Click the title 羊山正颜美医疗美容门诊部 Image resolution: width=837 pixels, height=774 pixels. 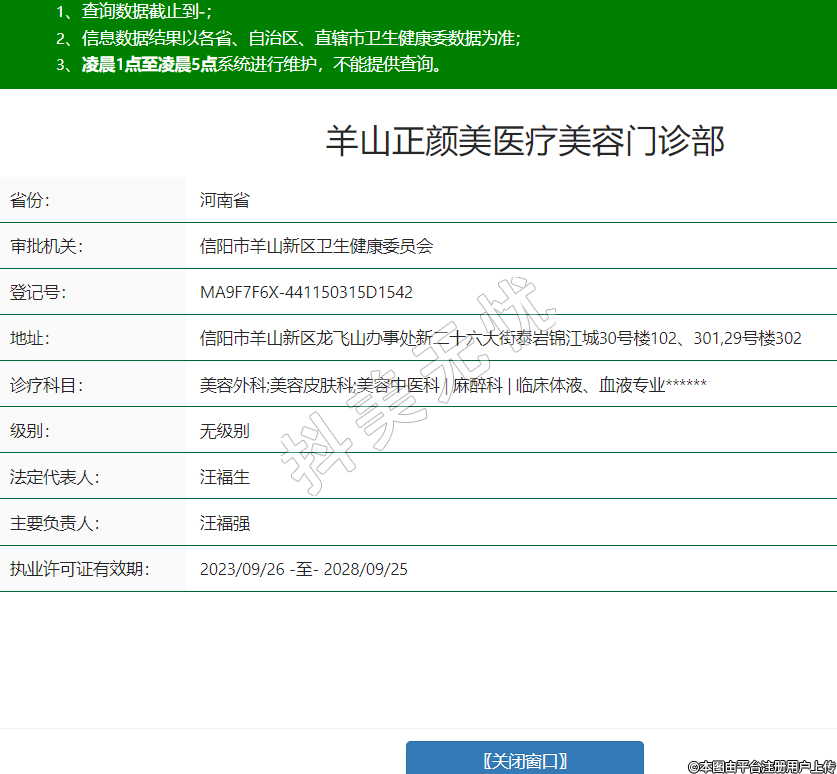524,142
